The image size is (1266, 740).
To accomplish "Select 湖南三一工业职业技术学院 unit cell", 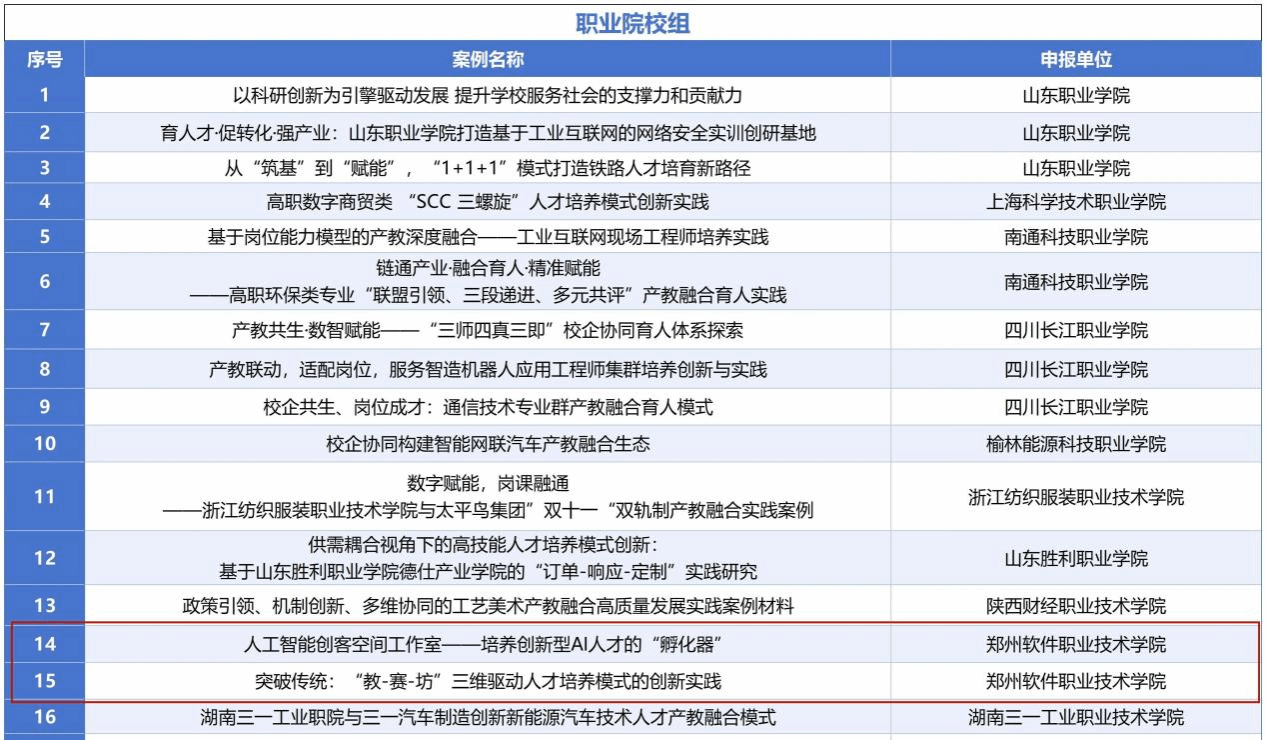I will 1075,717.
